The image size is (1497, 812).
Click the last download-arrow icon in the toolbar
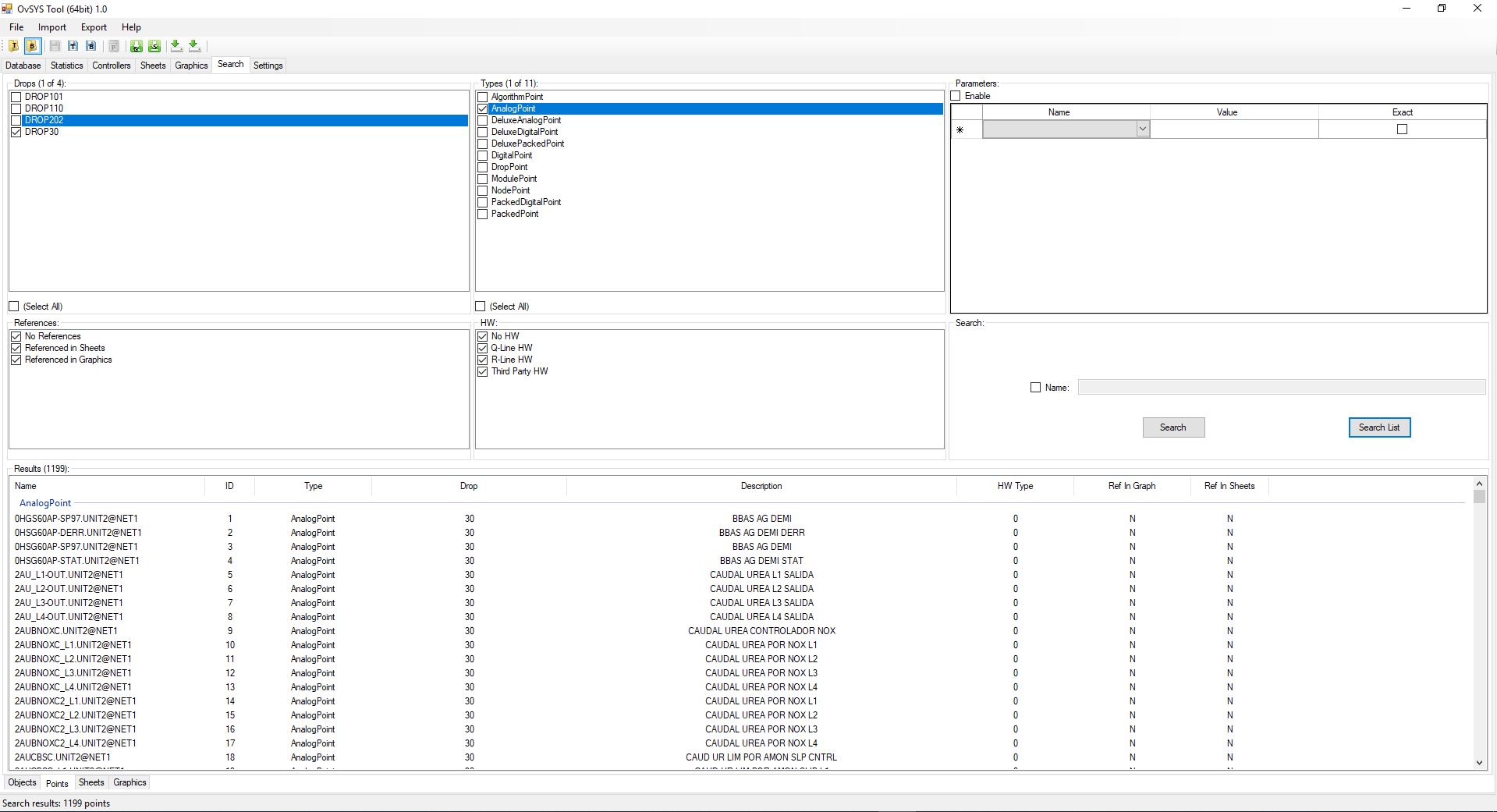(x=194, y=46)
